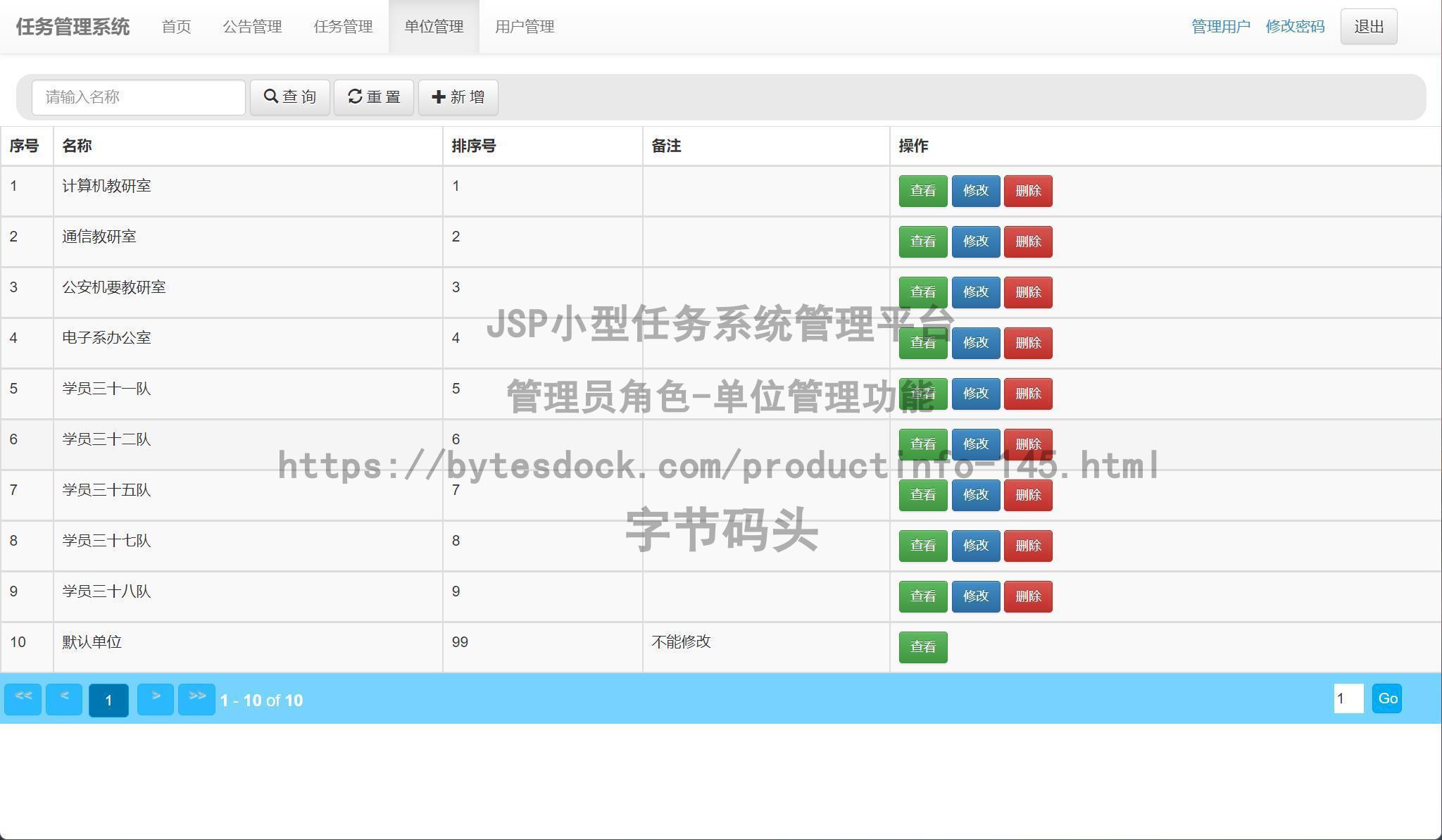Click the 管理用户 link
Screen dimensions: 1442x840
(1220, 27)
